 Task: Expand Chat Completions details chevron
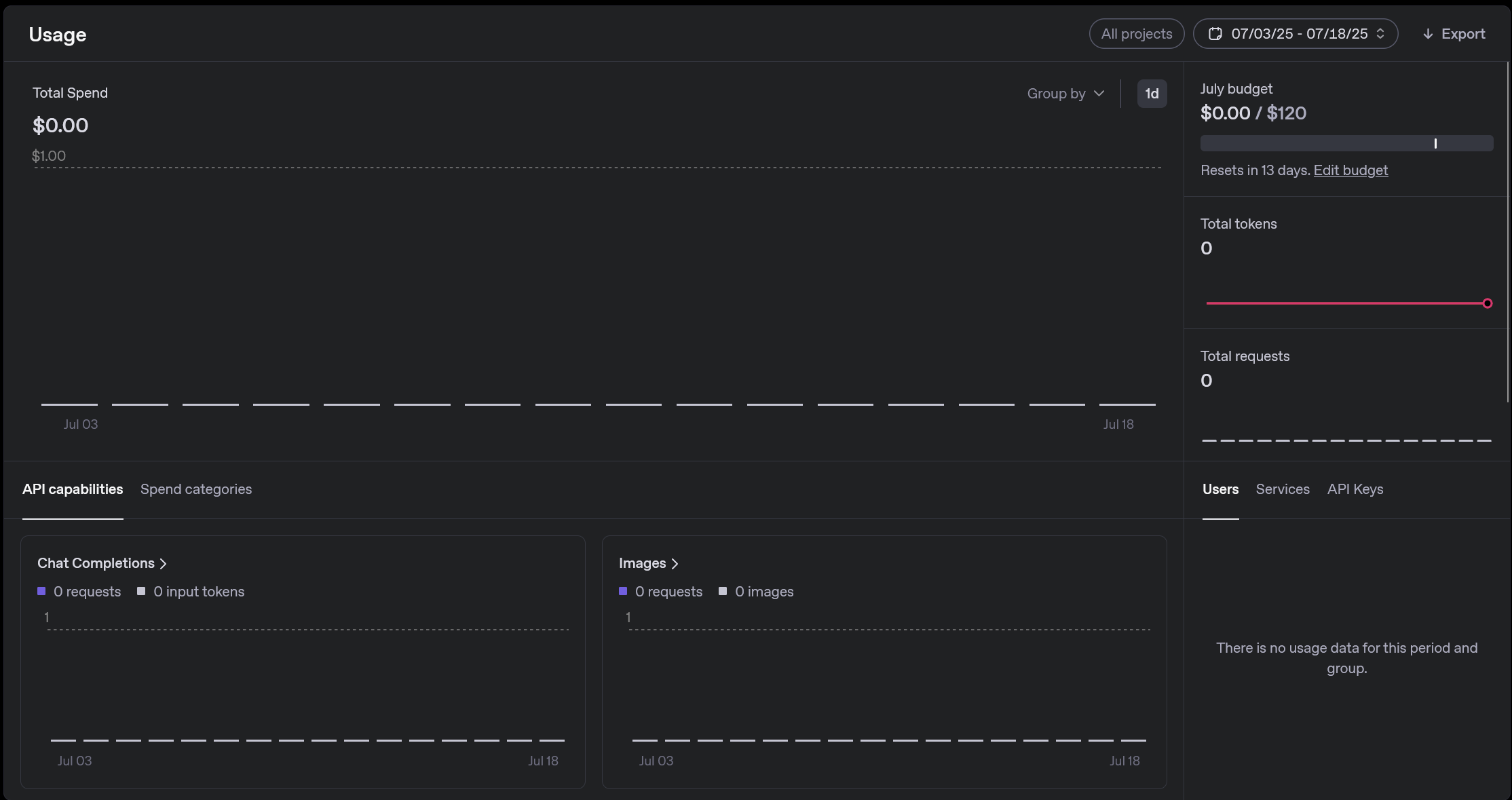pos(163,564)
